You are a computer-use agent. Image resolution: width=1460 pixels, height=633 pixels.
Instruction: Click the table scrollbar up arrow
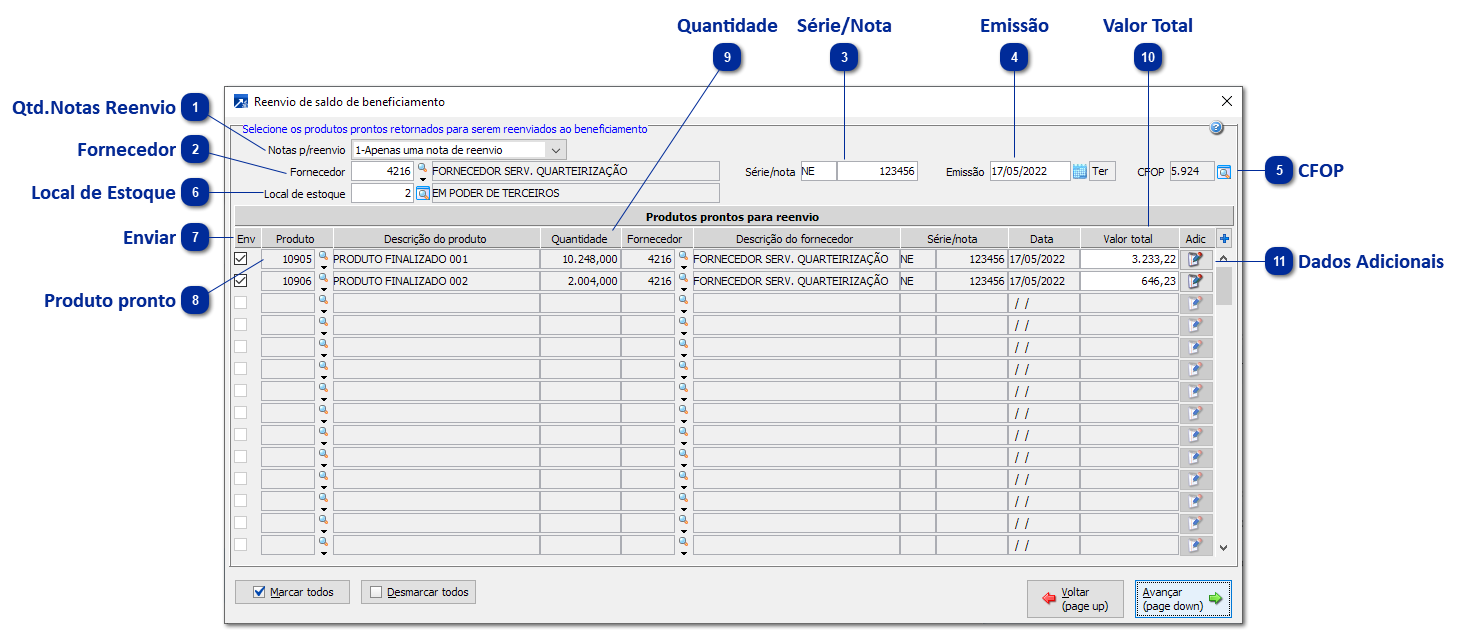(1224, 258)
